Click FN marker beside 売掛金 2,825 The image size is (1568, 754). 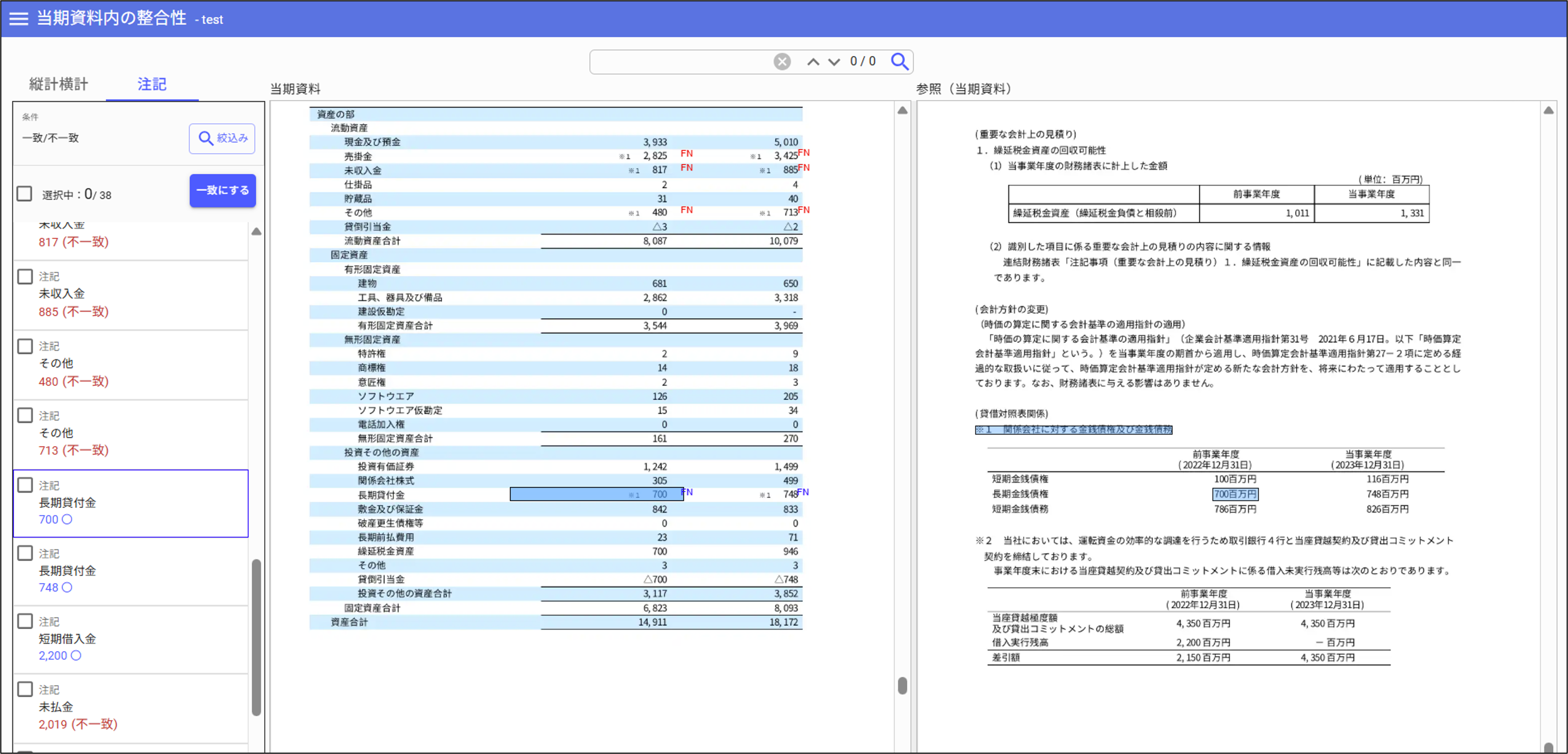tap(686, 153)
